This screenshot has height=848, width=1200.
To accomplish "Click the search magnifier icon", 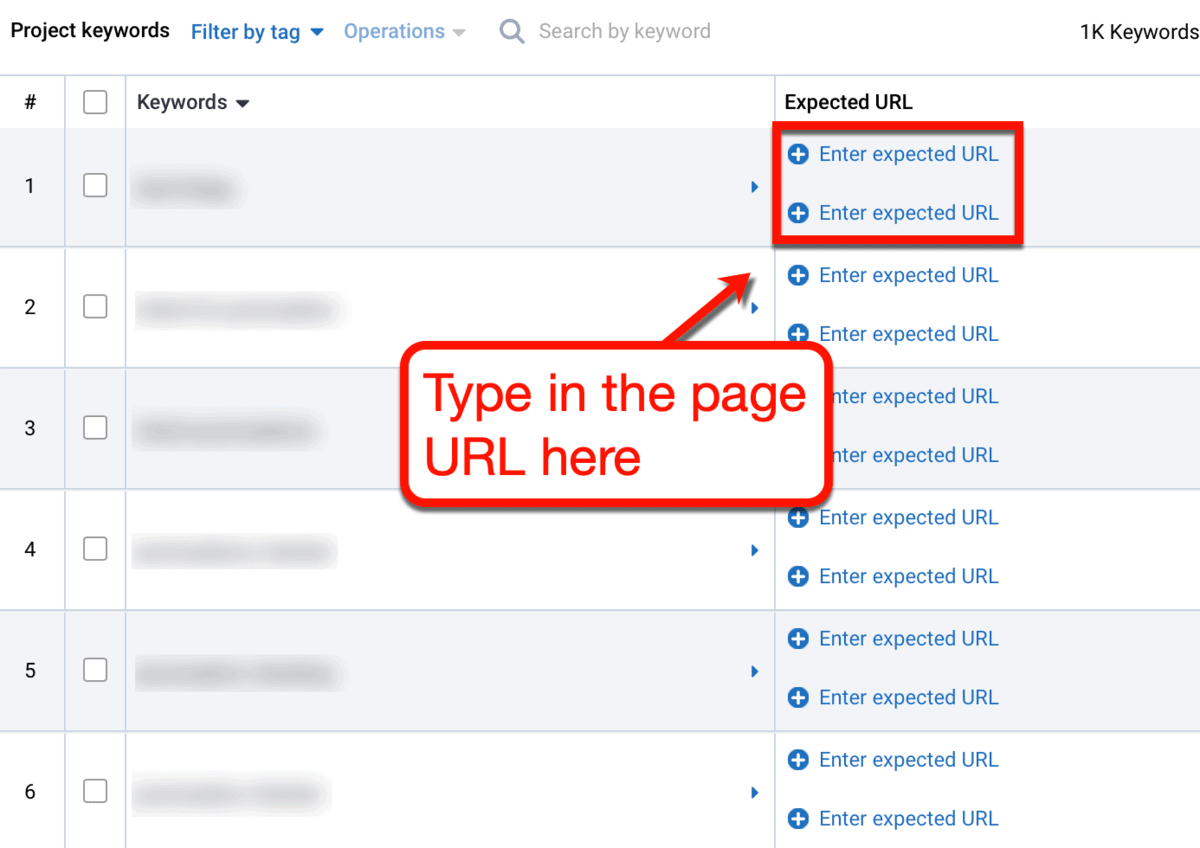I will (x=511, y=31).
